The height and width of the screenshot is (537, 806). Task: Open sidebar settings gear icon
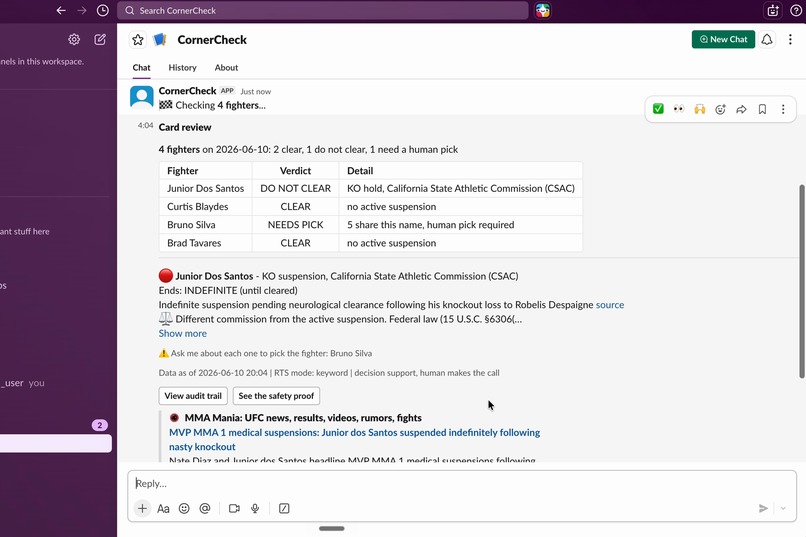(74, 40)
